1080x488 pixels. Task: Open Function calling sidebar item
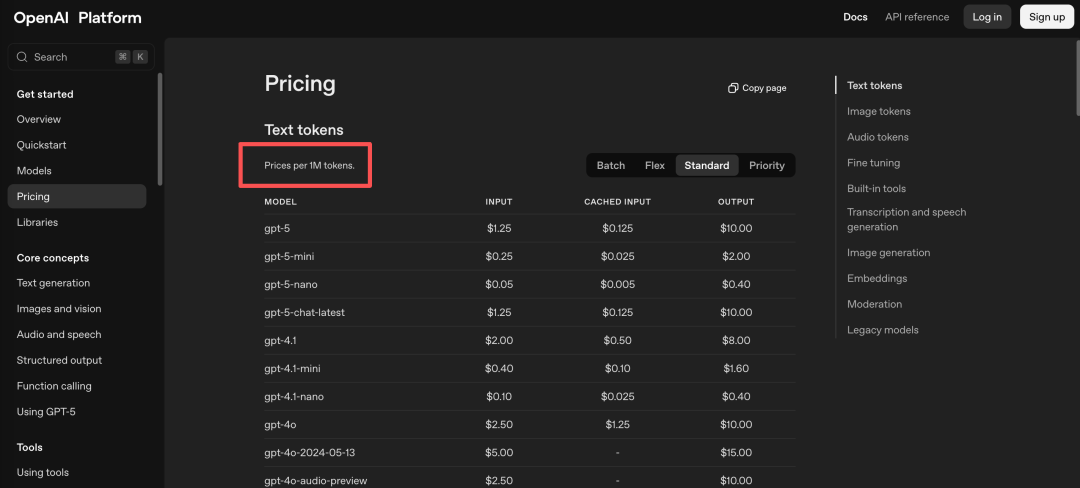click(x=54, y=386)
